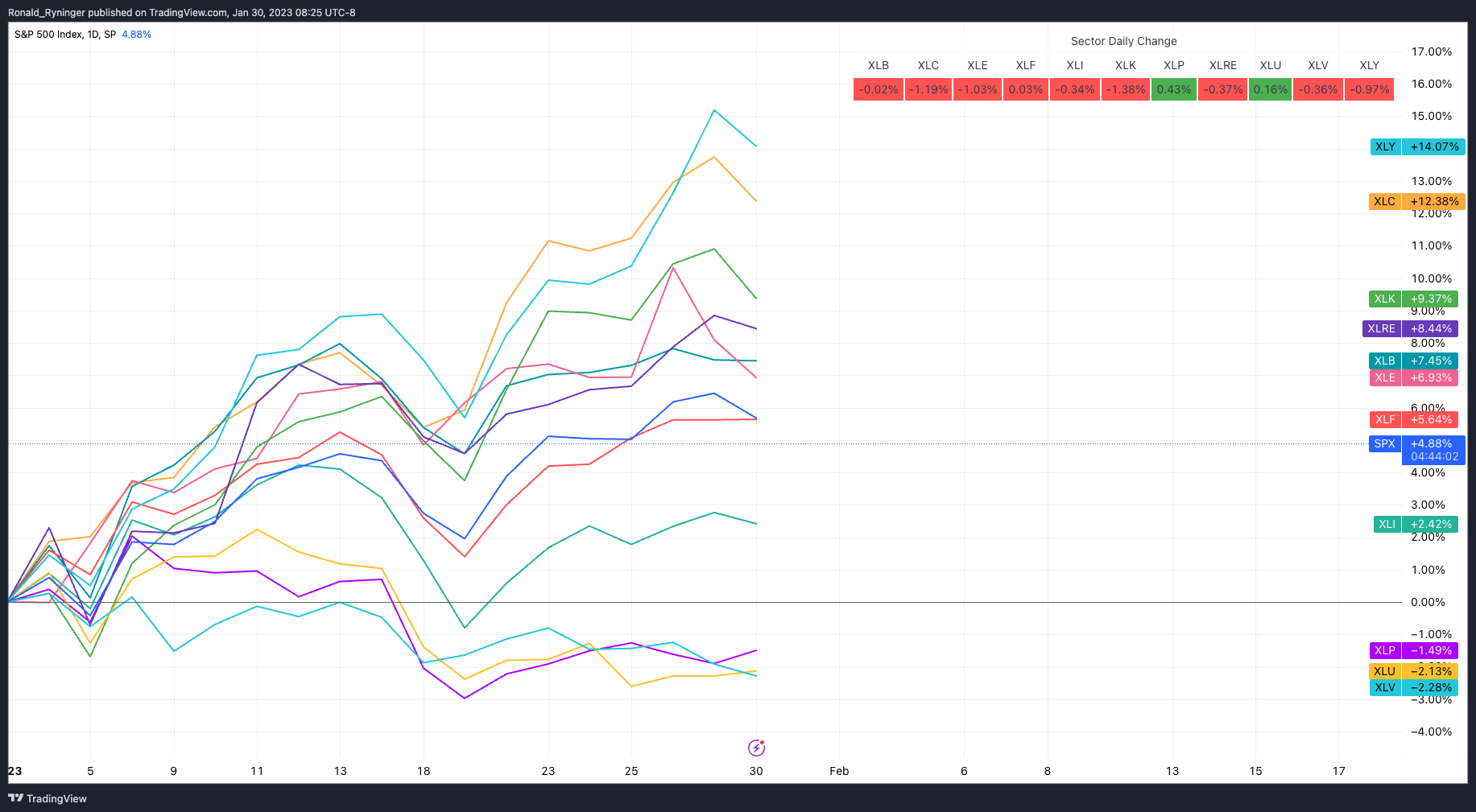Image resolution: width=1476 pixels, height=812 pixels.
Task: Select the purple XLRE +8.44% price label
Action: 1410,328
